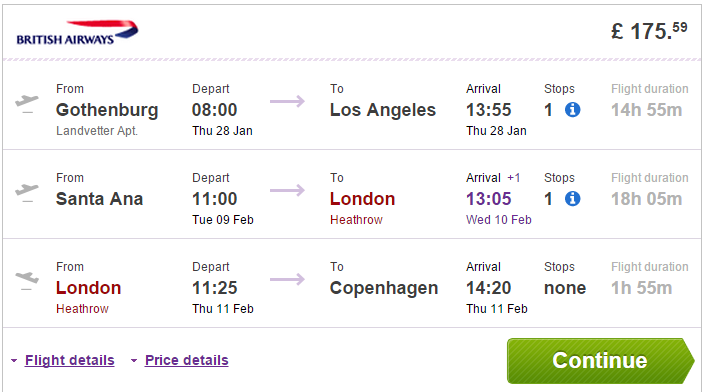Click the triangle next to Price details

134,360
